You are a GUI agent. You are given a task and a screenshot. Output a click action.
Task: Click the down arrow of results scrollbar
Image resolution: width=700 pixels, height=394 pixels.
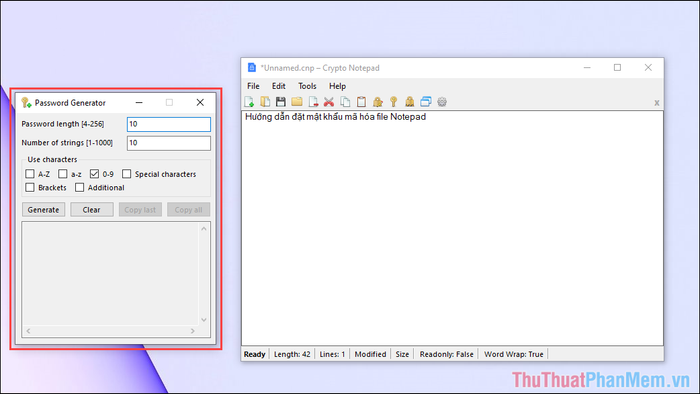click(x=204, y=319)
